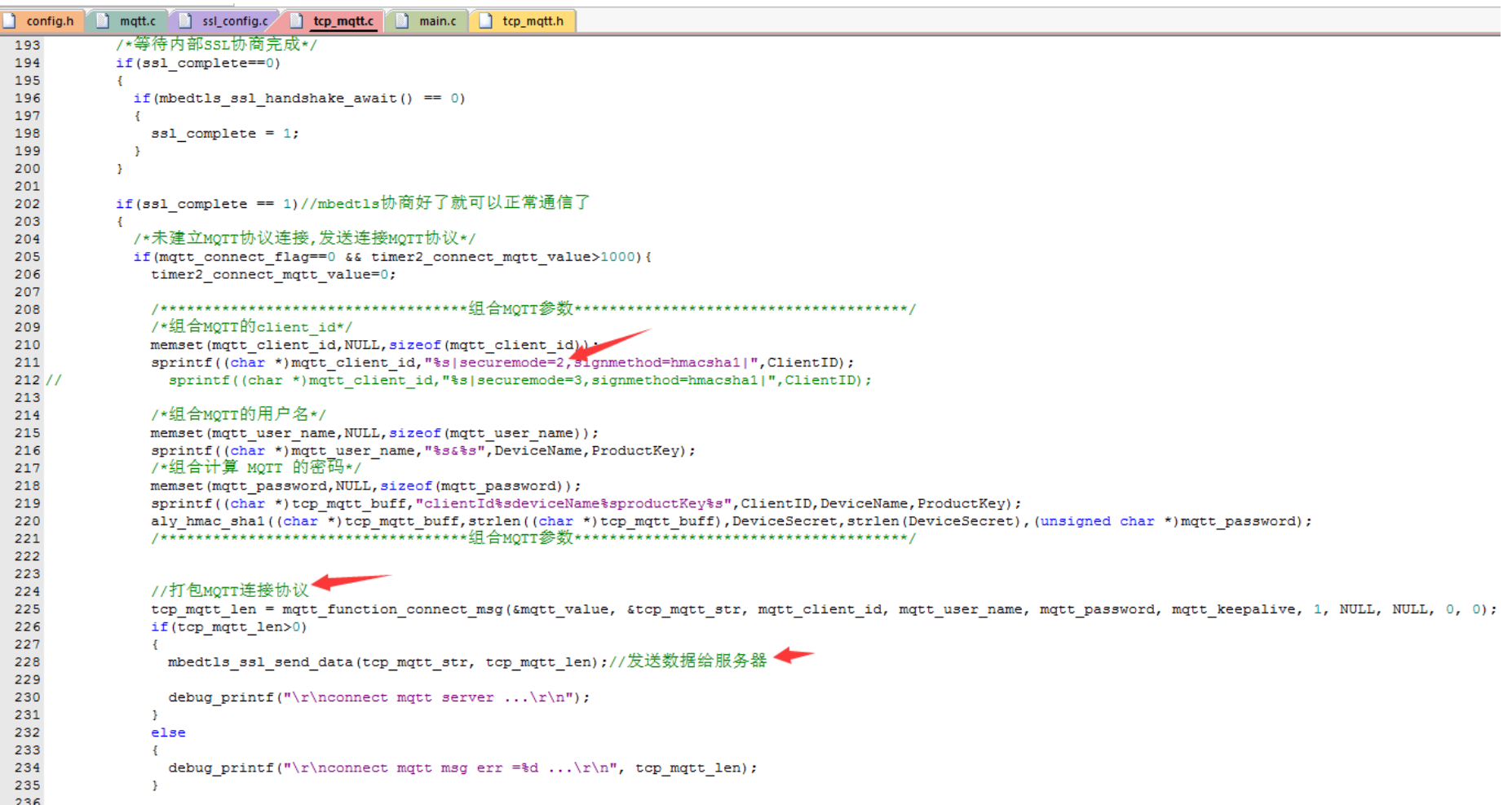The width and height of the screenshot is (1512, 805).
Task: Click the comment marker beside line number 212
Action: click(x=53, y=380)
